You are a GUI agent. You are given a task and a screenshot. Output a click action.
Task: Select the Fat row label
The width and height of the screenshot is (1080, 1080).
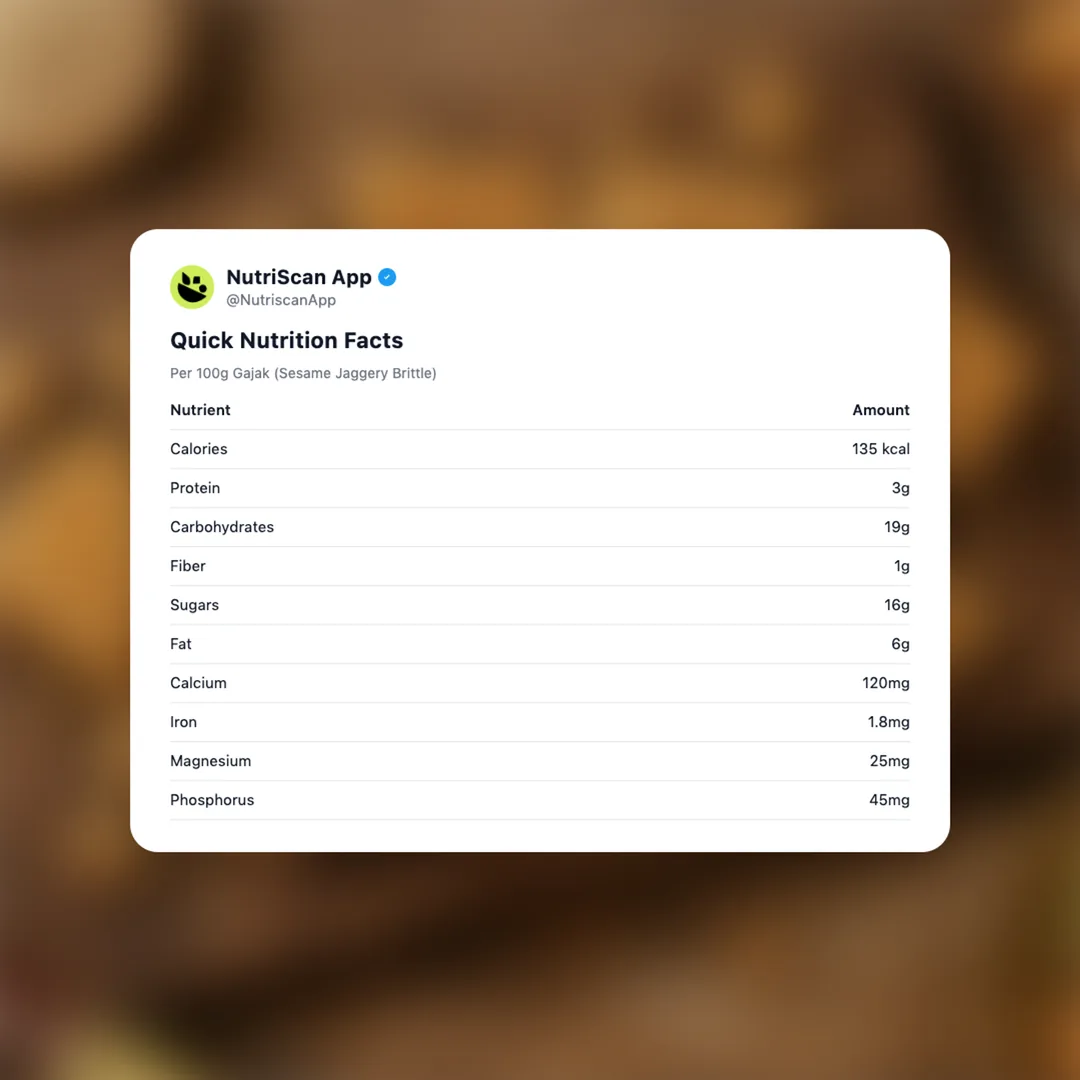pos(181,644)
